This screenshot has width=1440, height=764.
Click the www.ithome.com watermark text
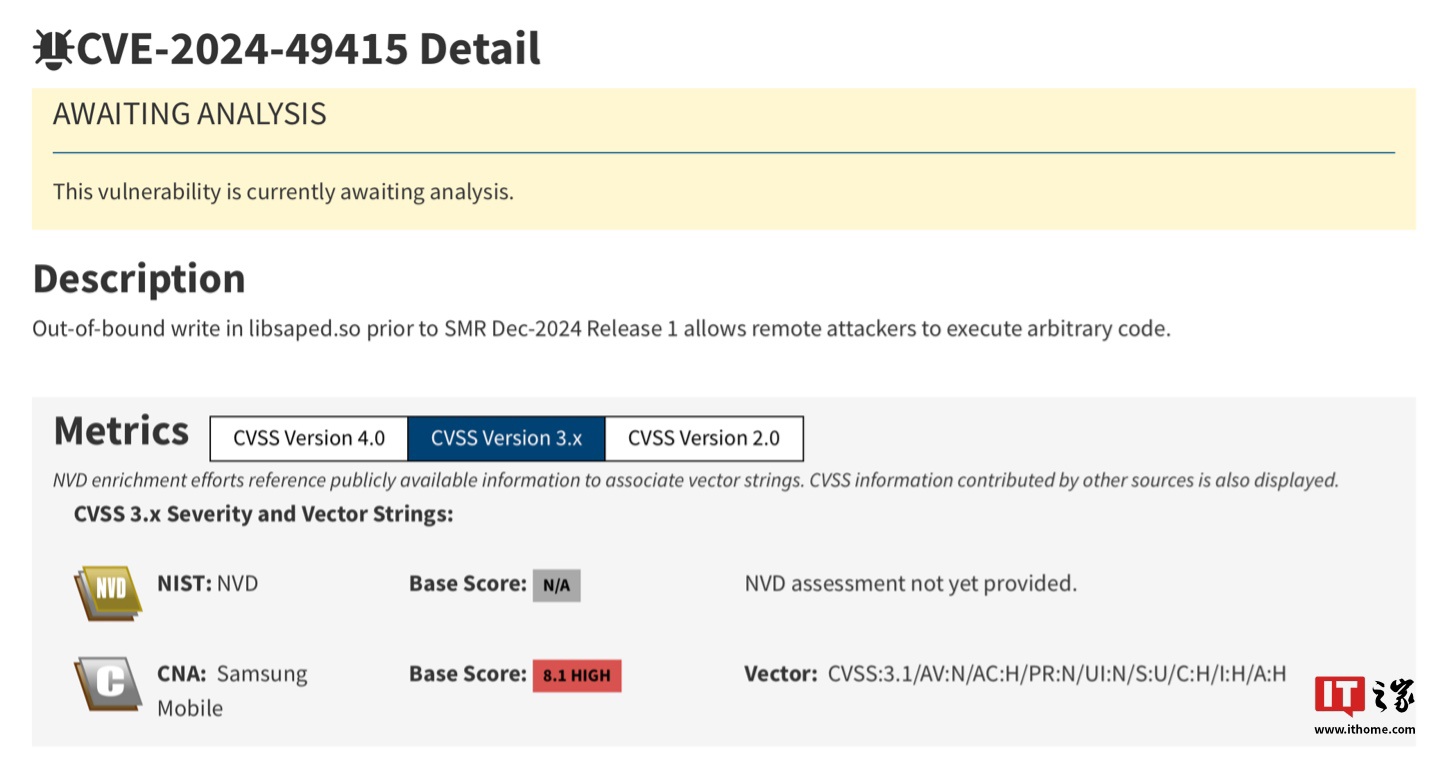(1364, 730)
